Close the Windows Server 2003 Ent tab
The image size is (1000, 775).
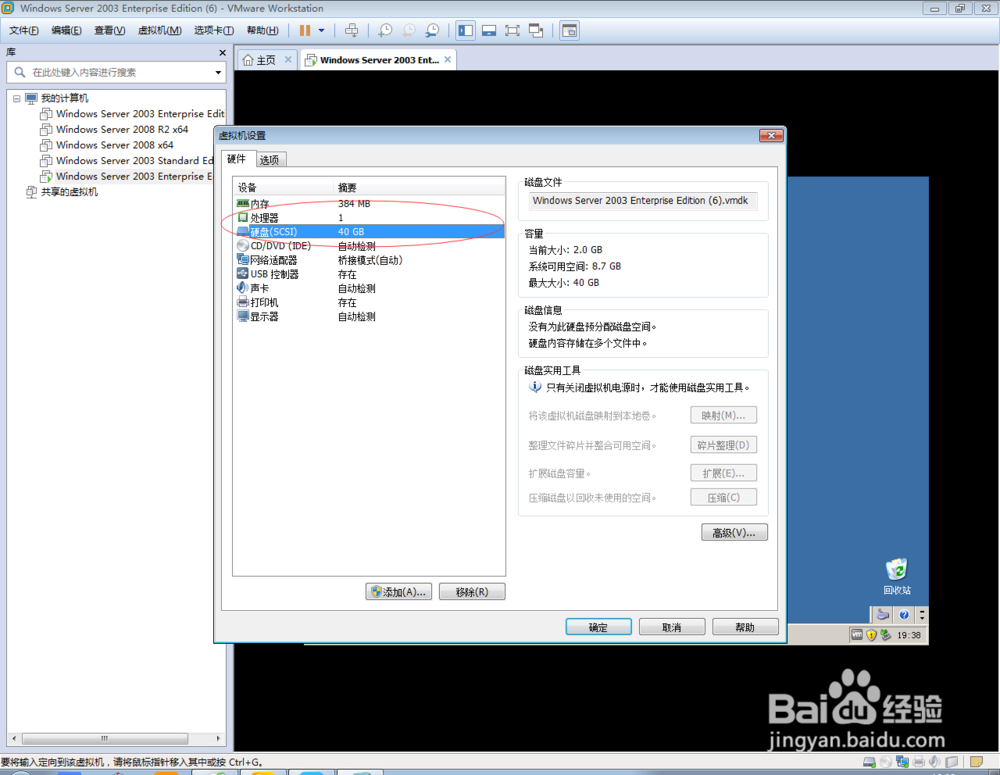click(448, 59)
